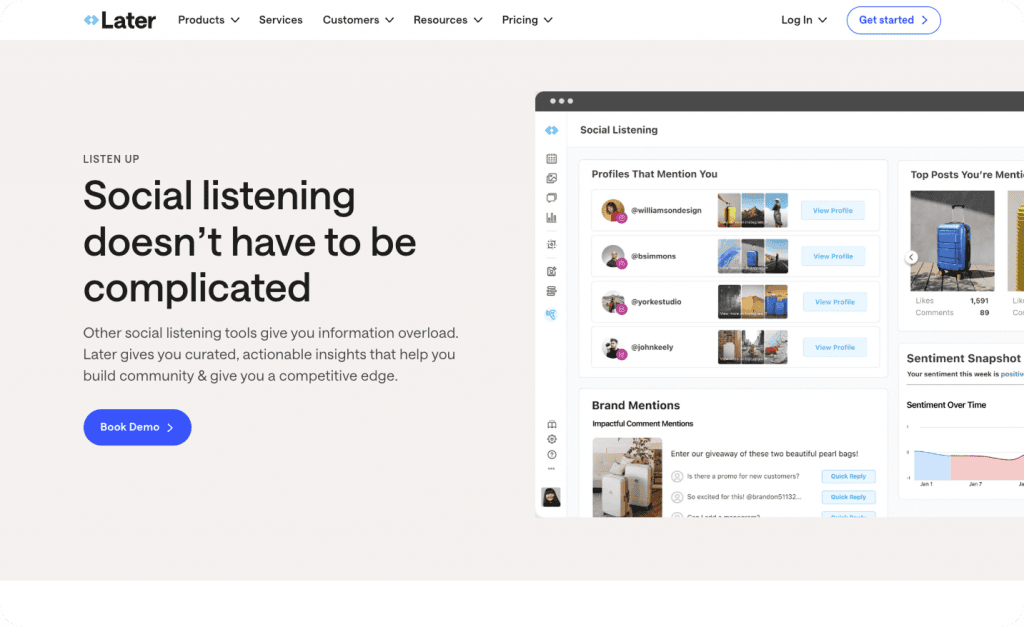
Task: Select the highlighted social listening sidebar icon
Action: [552, 315]
